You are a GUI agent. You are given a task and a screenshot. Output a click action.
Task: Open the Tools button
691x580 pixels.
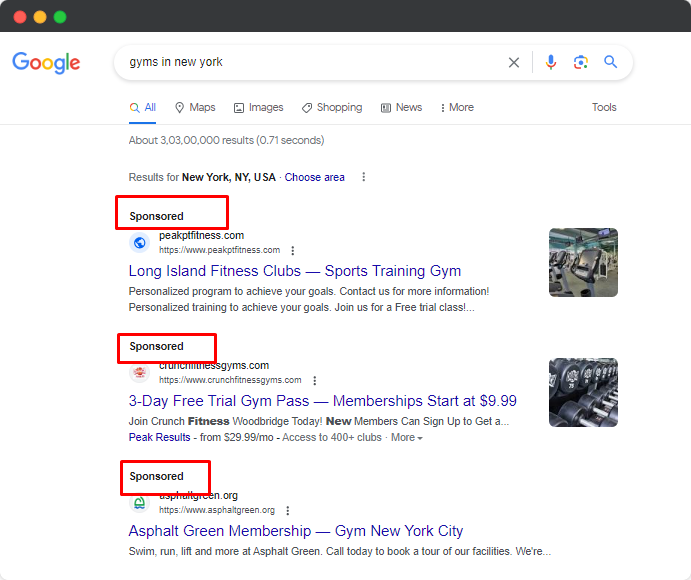tap(604, 108)
